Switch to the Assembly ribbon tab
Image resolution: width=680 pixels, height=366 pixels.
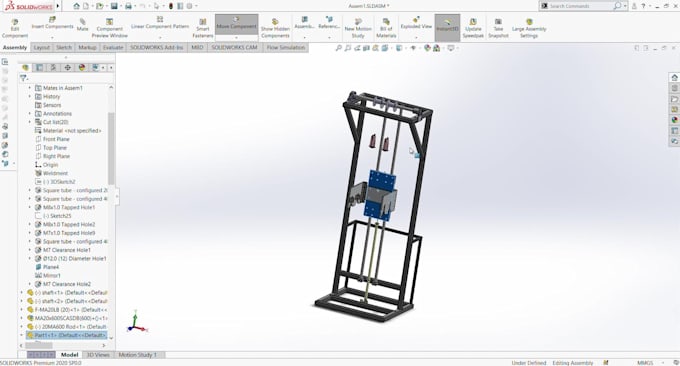coord(15,48)
